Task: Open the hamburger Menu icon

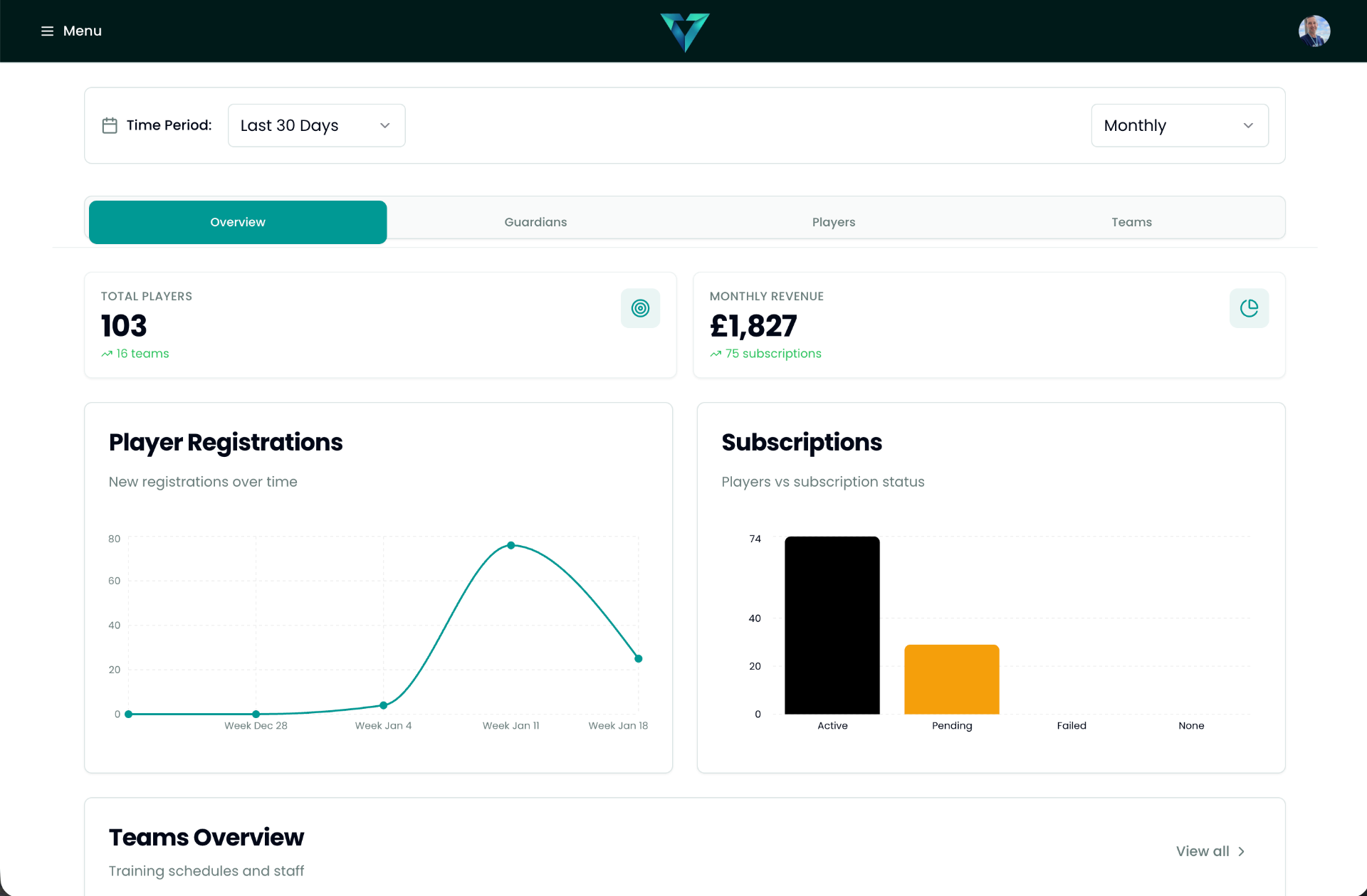Action: click(x=47, y=31)
